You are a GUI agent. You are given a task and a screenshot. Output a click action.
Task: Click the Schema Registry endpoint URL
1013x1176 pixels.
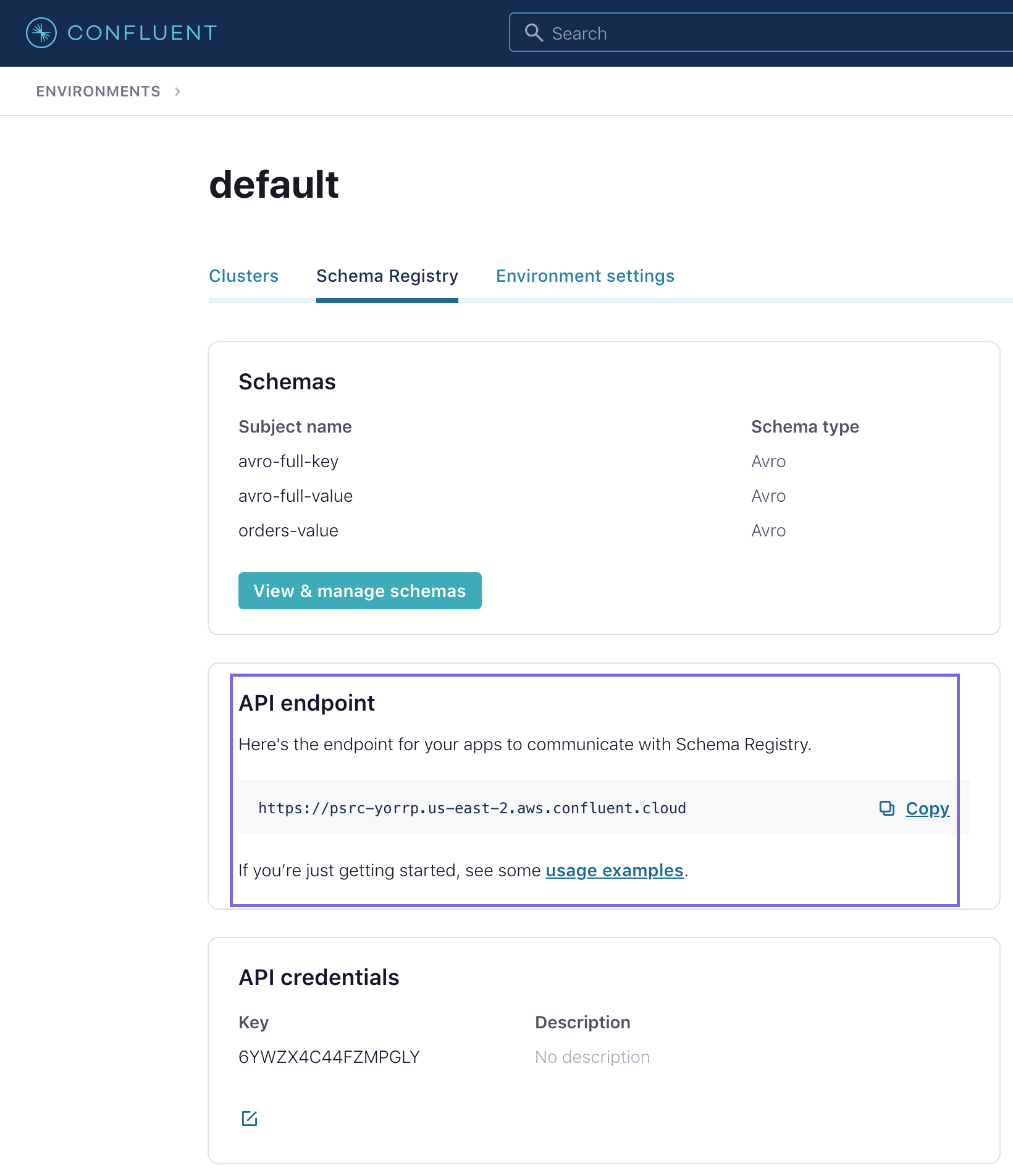472,808
